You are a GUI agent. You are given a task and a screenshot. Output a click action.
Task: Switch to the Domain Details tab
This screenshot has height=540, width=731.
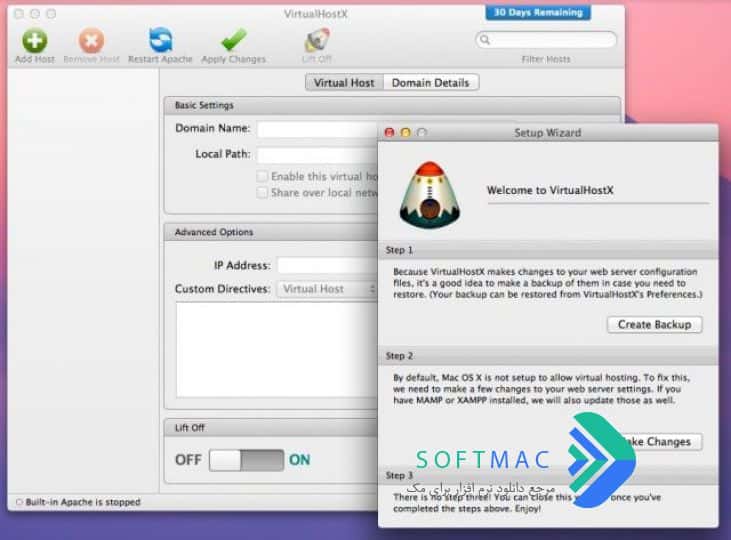coord(431,83)
